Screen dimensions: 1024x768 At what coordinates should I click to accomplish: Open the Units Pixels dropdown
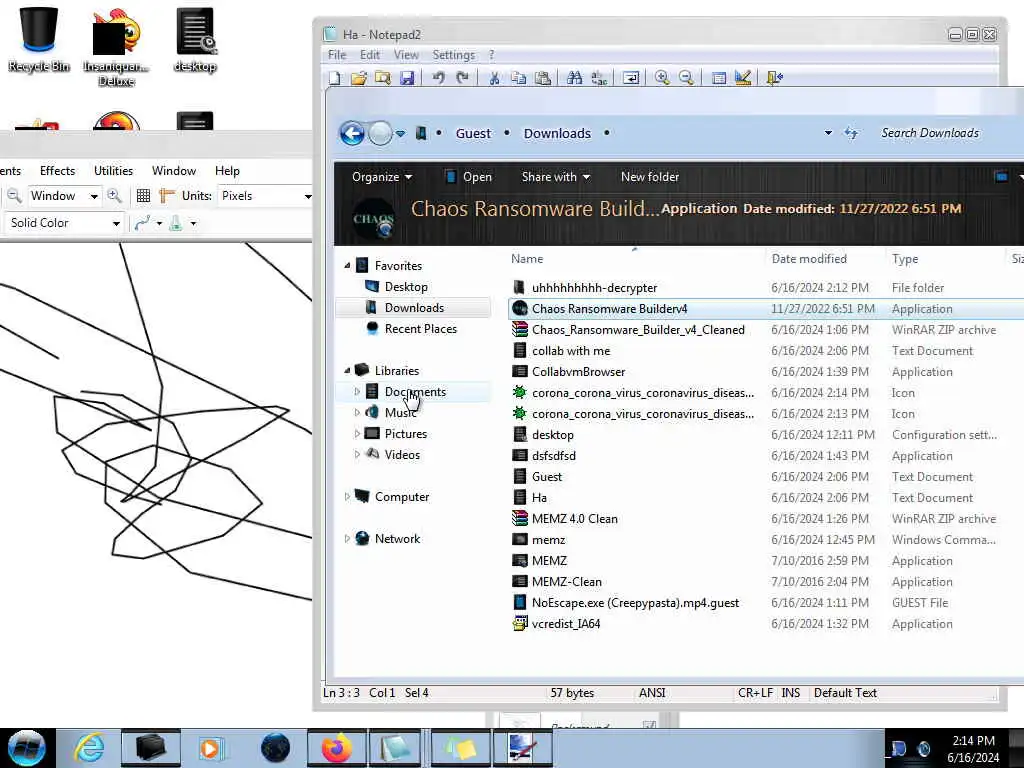(x=308, y=196)
